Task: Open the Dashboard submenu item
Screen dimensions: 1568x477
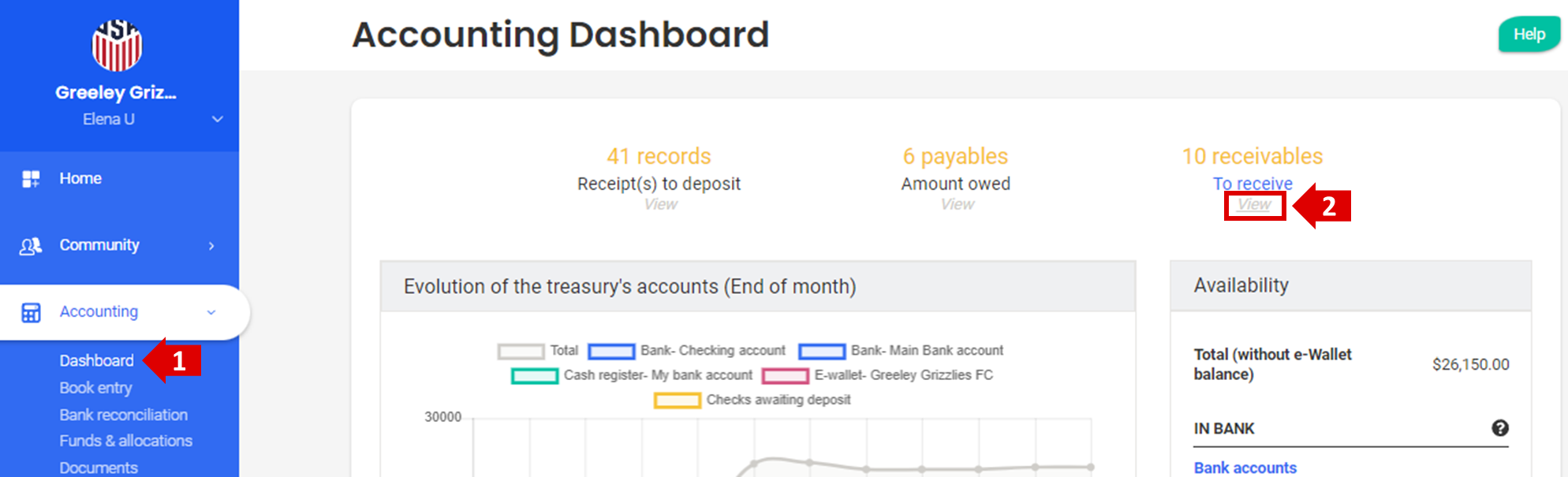Action: tap(96, 361)
